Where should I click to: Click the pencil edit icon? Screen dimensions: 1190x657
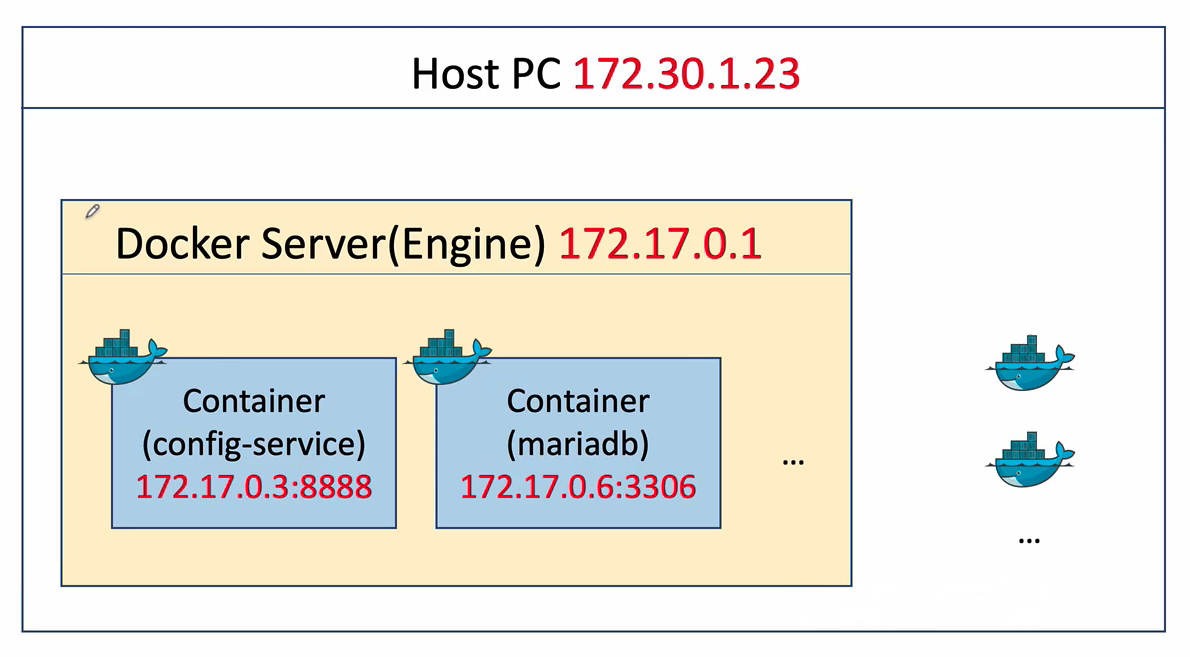pos(92,211)
